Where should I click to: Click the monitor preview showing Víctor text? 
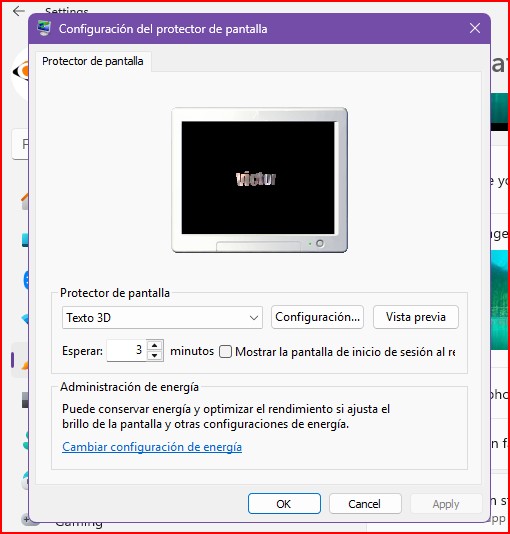click(259, 180)
